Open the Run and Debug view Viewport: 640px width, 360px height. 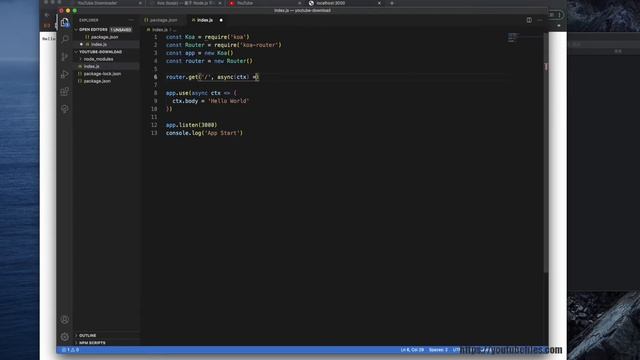point(65,74)
